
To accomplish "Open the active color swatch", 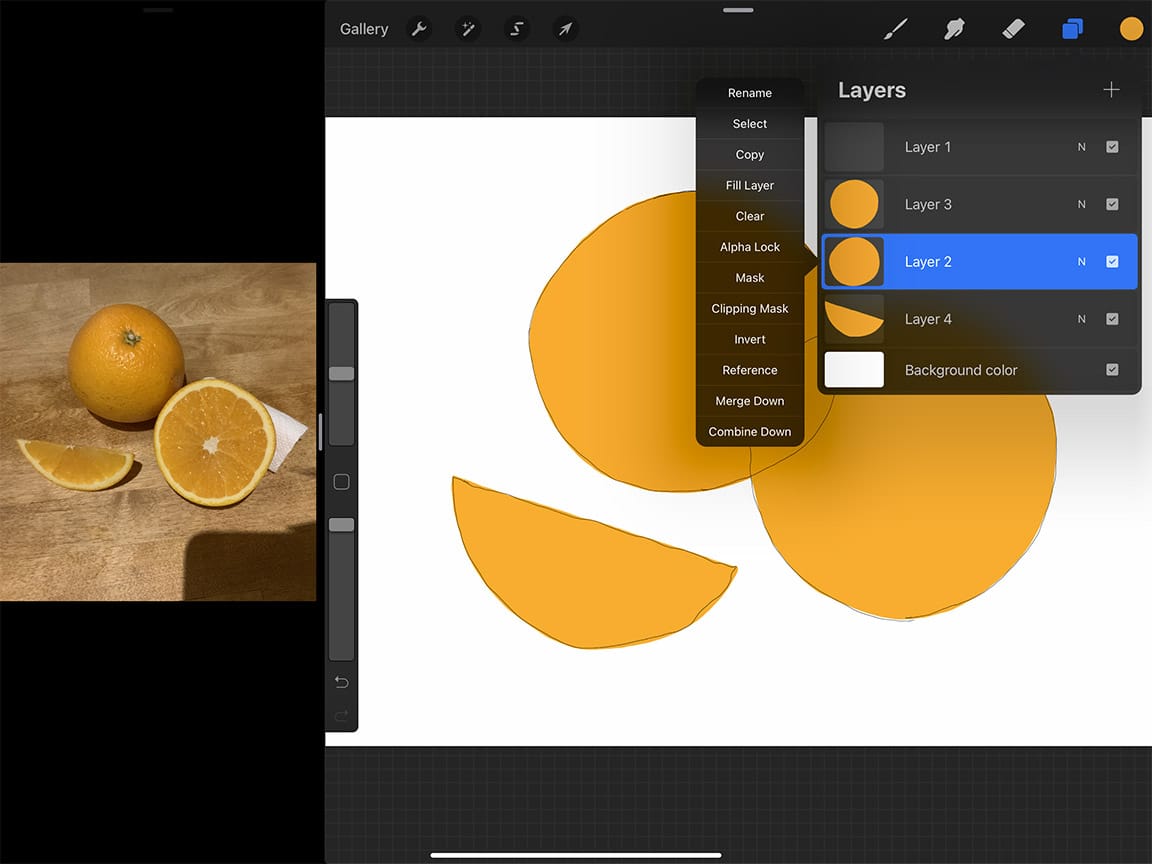I will pyautogui.click(x=1131, y=28).
